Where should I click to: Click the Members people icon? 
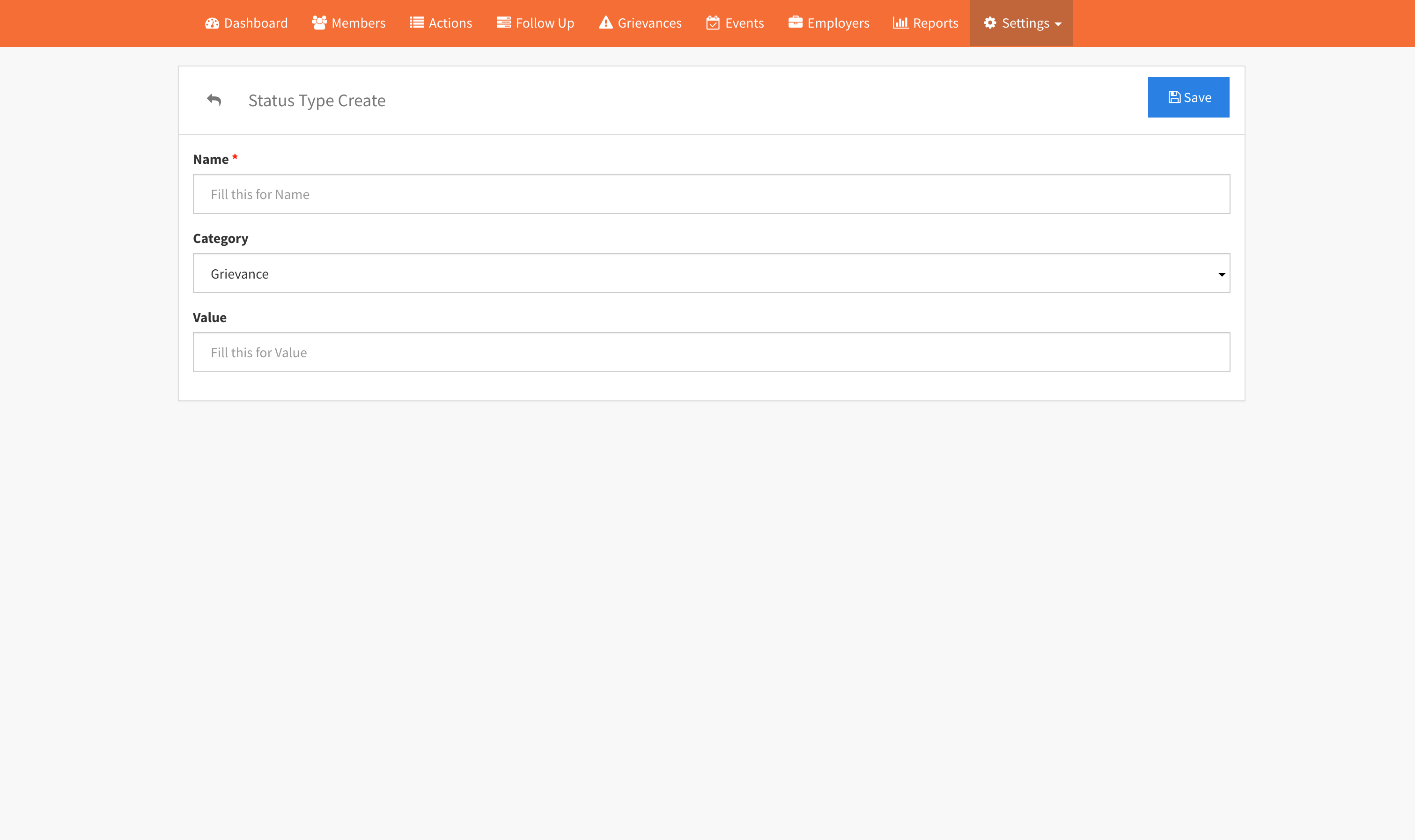319,22
